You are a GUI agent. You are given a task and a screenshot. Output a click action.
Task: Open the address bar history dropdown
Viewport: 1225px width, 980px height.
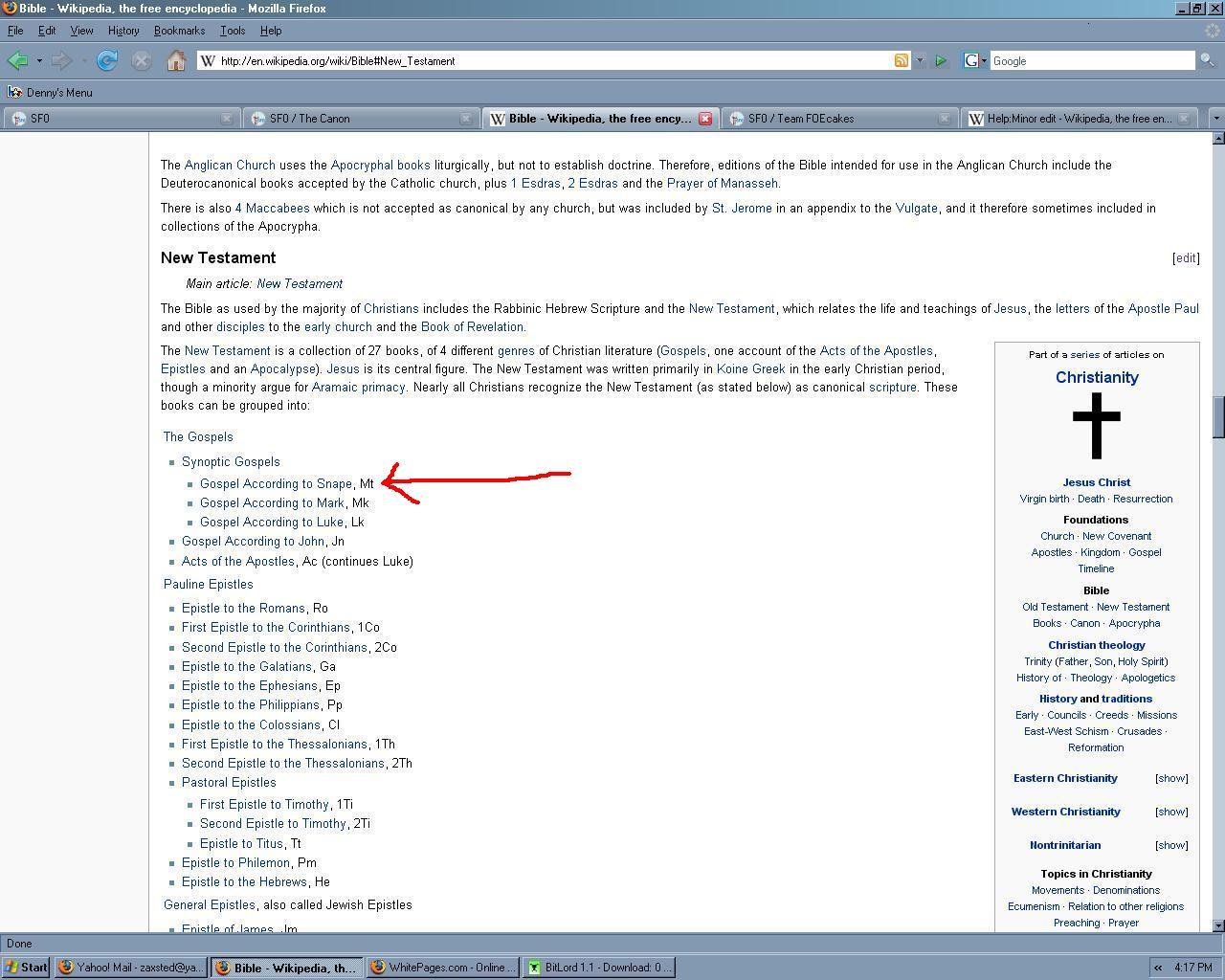(920, 60)
